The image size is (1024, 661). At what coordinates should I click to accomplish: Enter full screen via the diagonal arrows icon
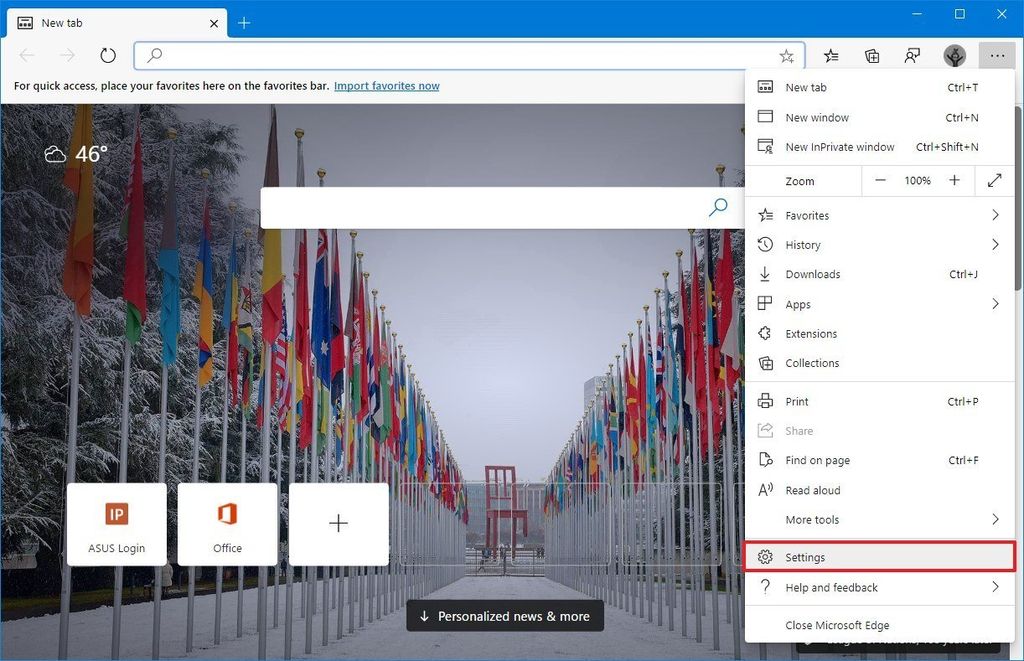click(993, 181)
